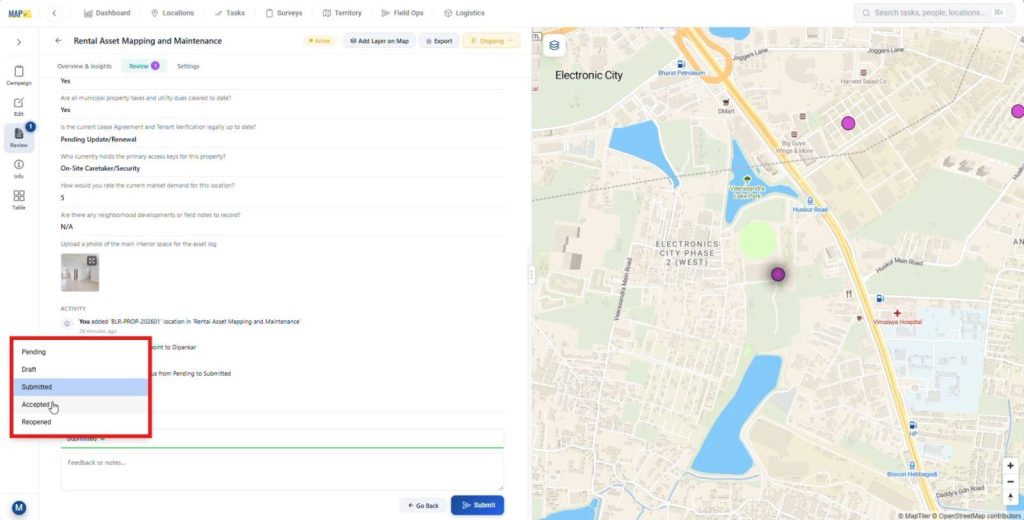Select Submitted in status list
Image resolution: width=1024 pixels, height=520 pixels.
pos(81,387)
